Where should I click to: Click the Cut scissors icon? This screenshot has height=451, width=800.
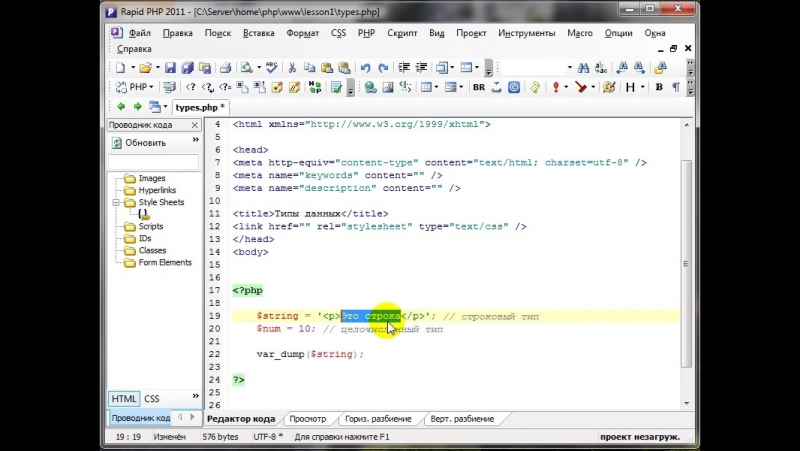pos(292,68)
